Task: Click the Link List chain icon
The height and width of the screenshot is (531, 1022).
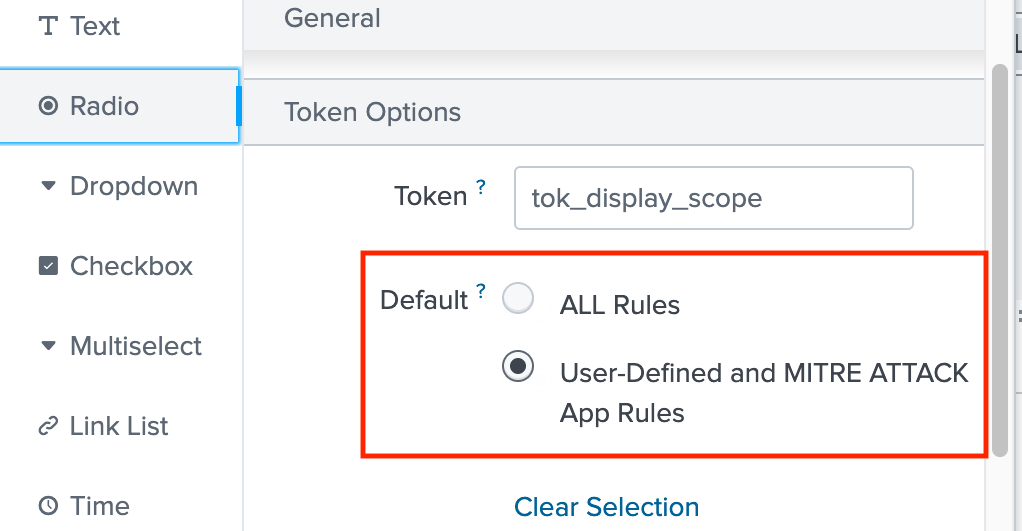Action: point(47,427)
